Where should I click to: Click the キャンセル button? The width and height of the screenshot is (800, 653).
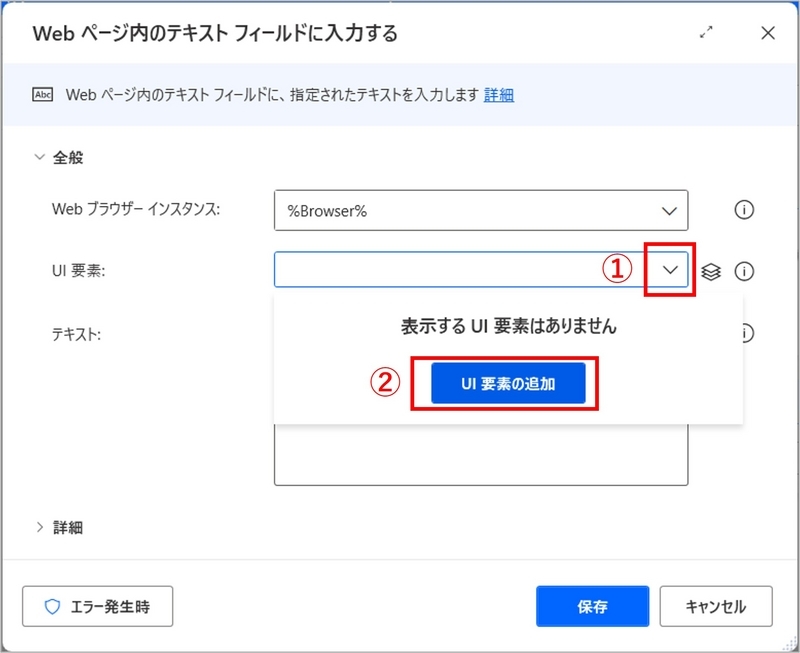(713, 605)
